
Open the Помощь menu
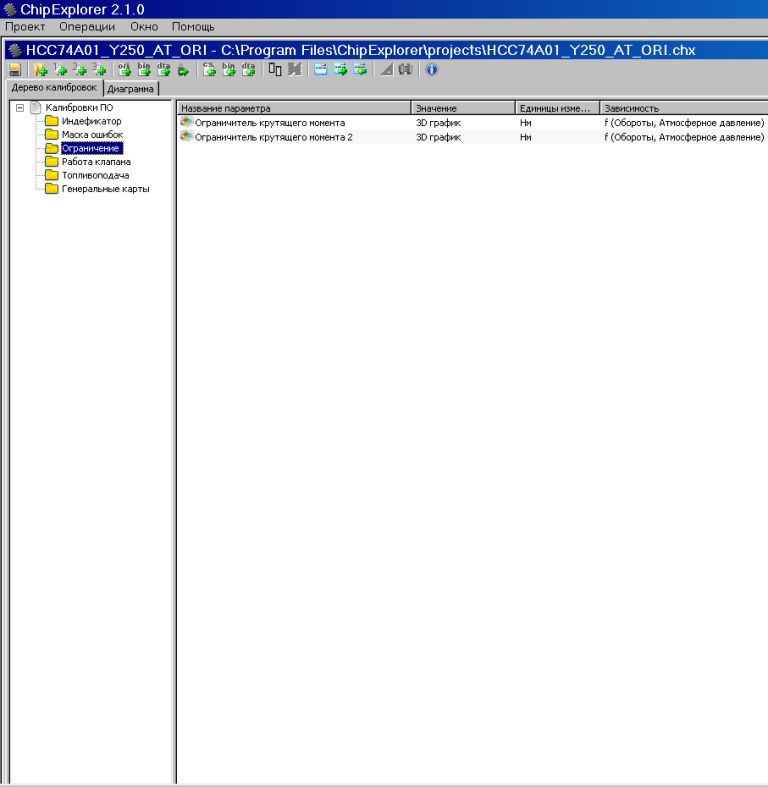coord(193,26)
